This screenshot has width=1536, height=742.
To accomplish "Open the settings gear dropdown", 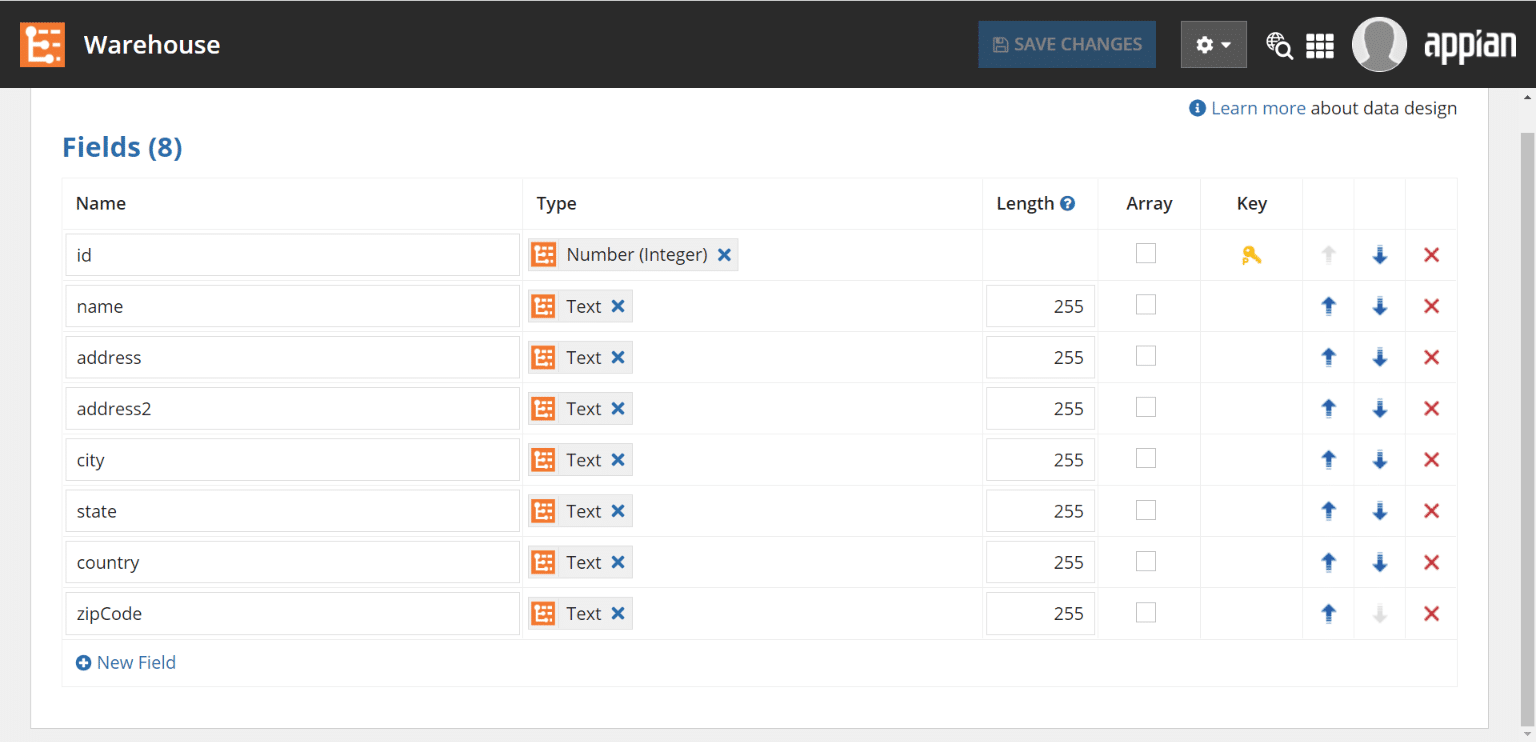I will click(x=1213, y=44).
